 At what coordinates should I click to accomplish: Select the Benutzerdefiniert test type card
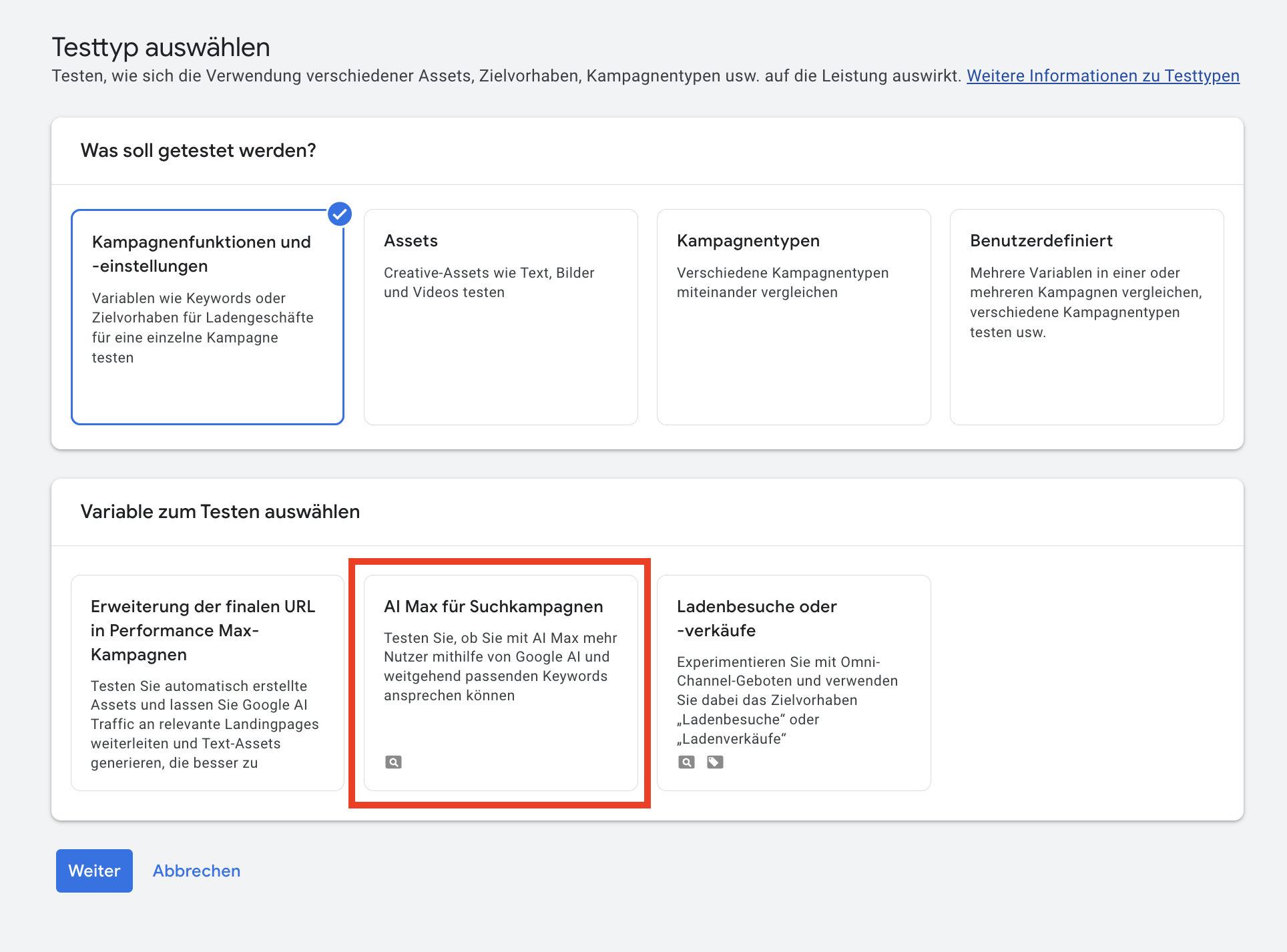click(x=1087, y=317)
